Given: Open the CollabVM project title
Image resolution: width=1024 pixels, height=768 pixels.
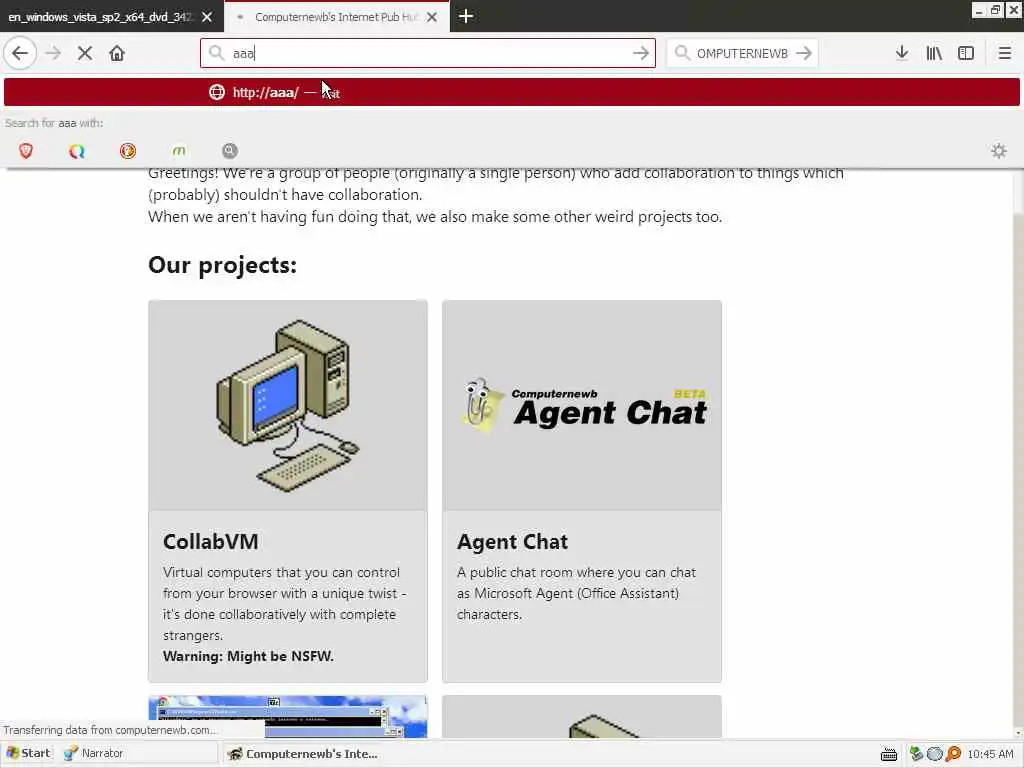Looking at the screenshot, I should [210, 541].
